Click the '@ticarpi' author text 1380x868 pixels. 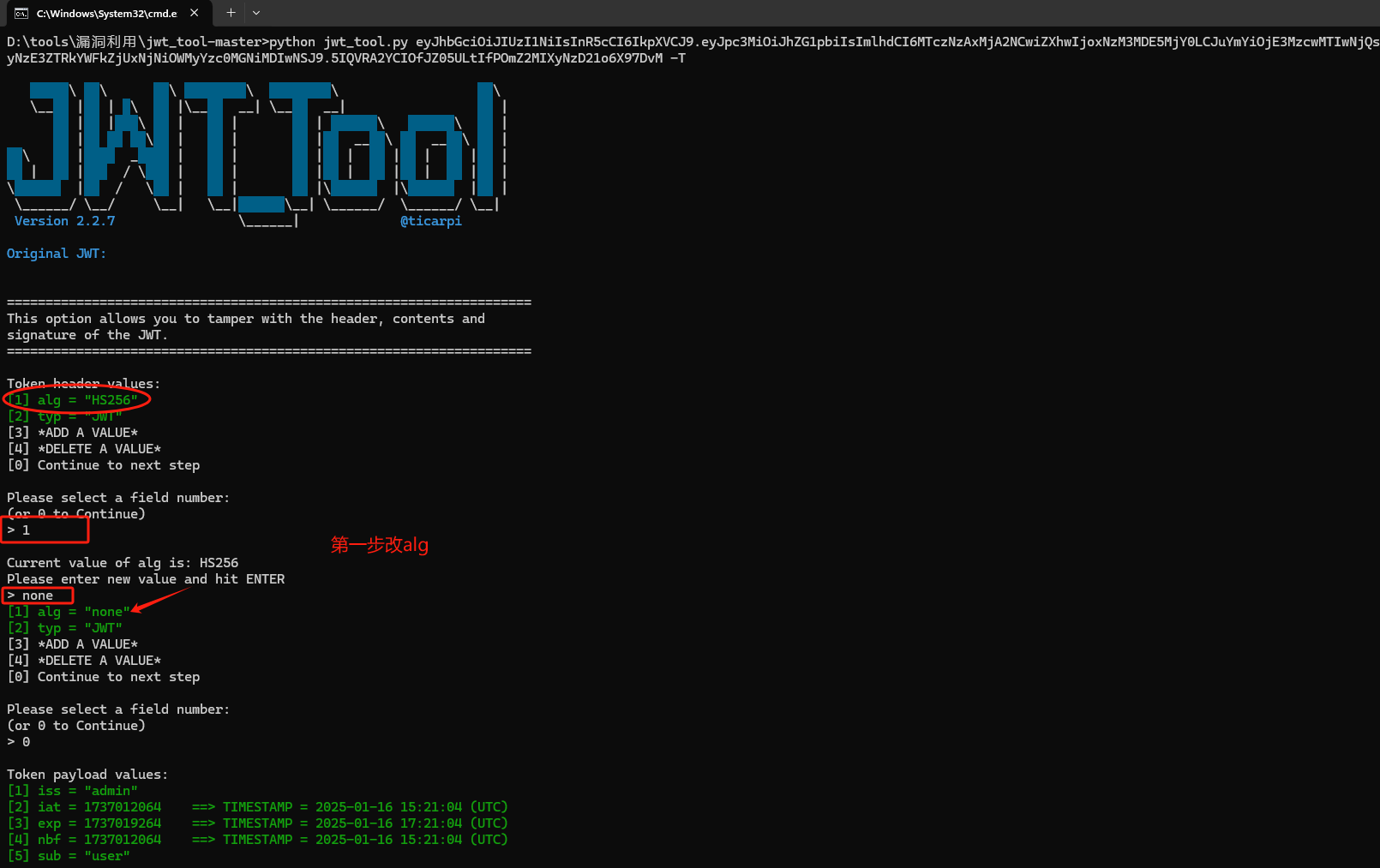(x=431, y=221)
